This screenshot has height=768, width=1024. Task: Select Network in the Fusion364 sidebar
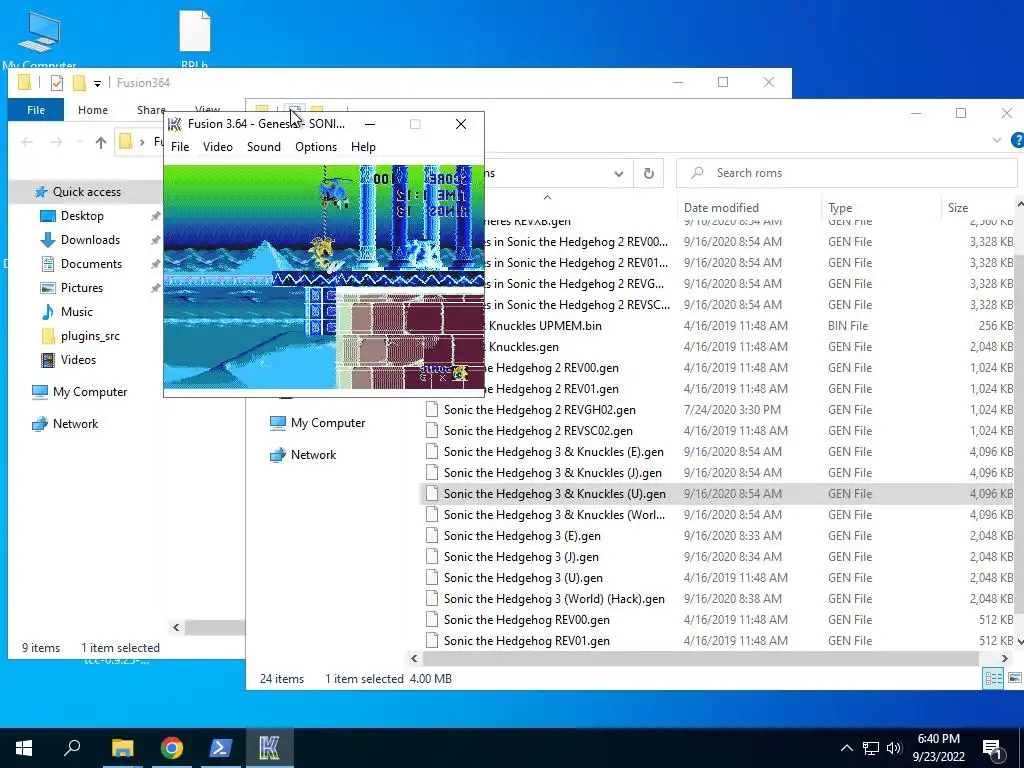click(75, 424)
